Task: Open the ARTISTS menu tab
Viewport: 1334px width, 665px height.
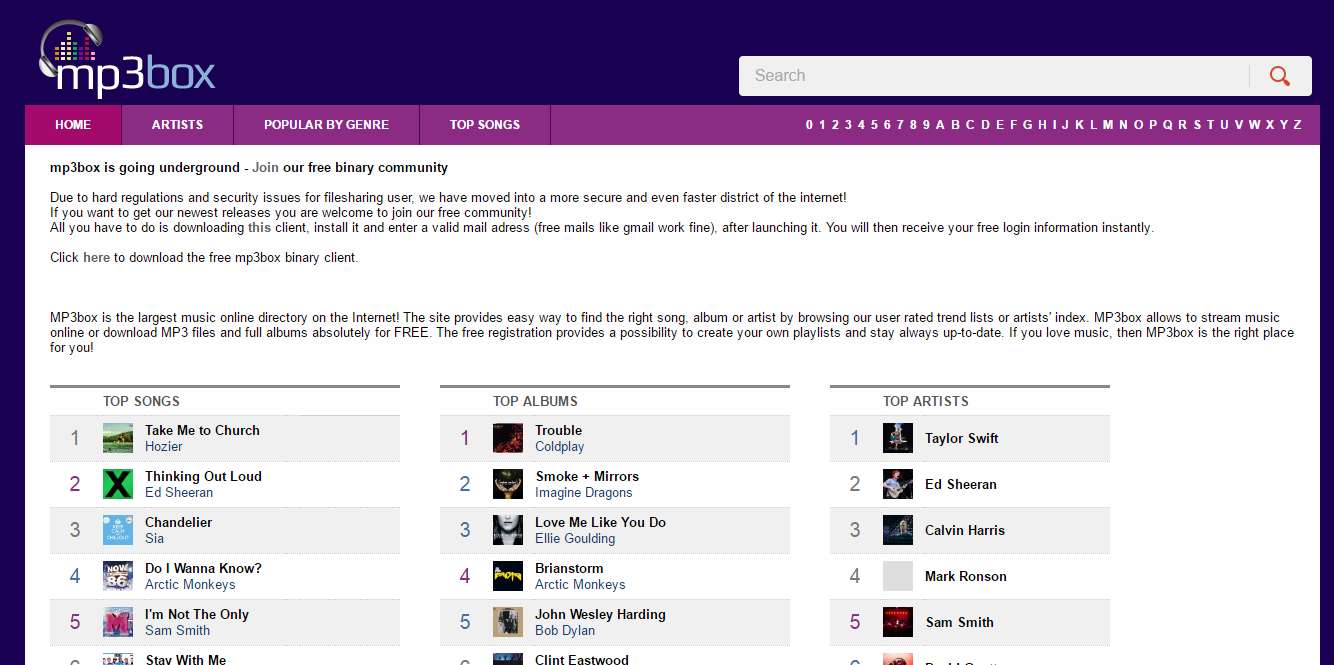Action: [x=177, y=125]
